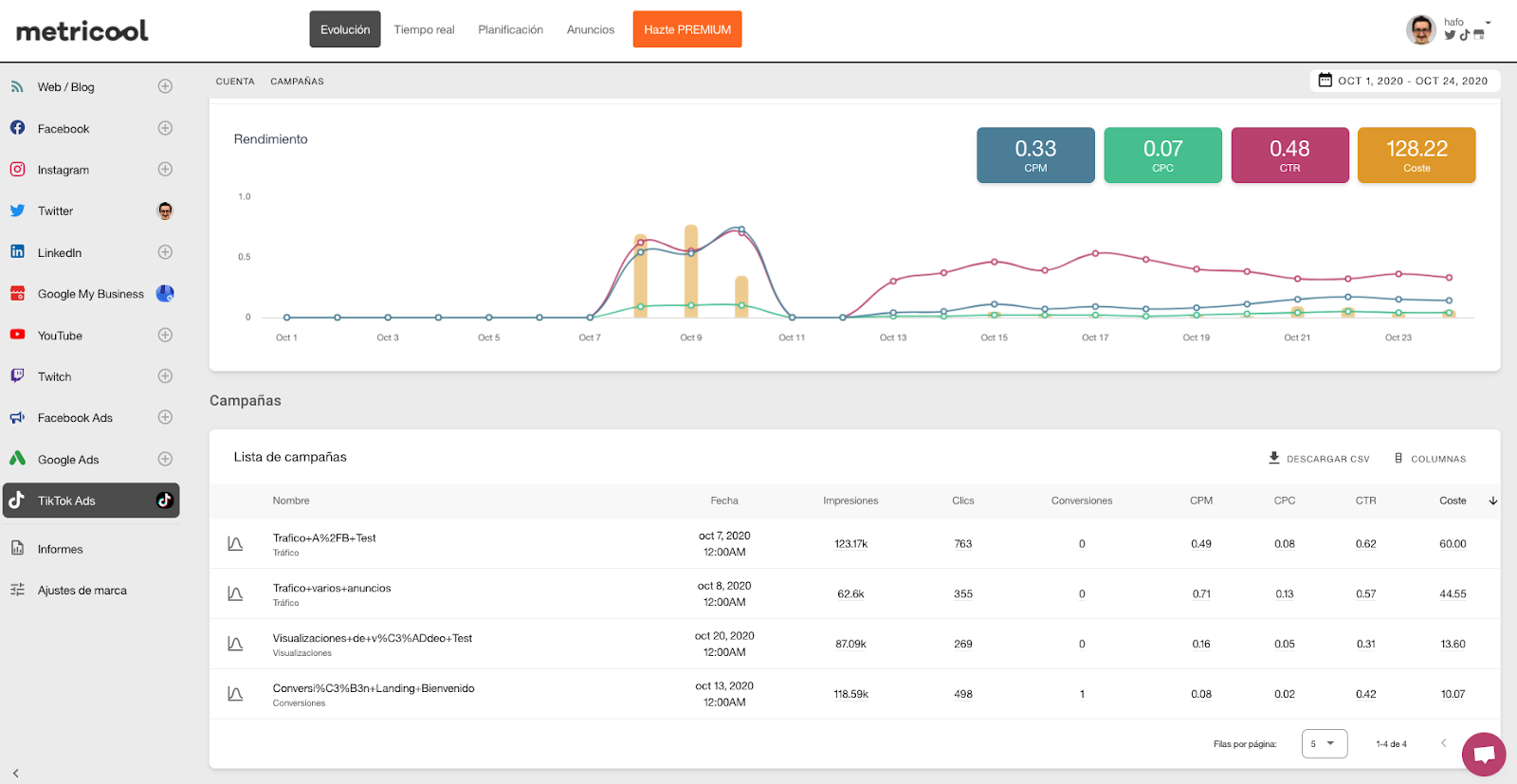
Task: Click the Twitch logo icon
Action: coord(17,375)
